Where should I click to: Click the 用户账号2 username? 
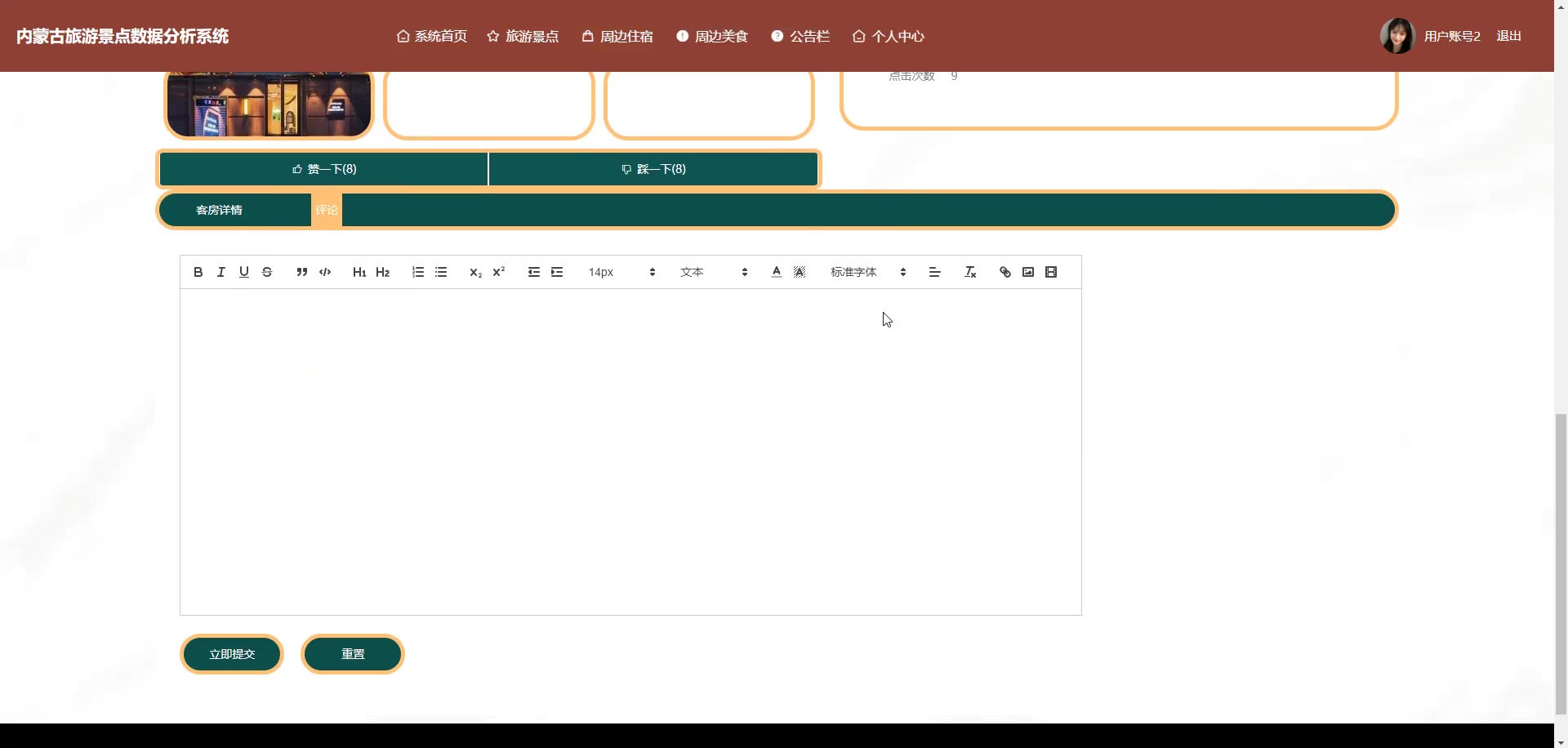(x=1452, y=36)
